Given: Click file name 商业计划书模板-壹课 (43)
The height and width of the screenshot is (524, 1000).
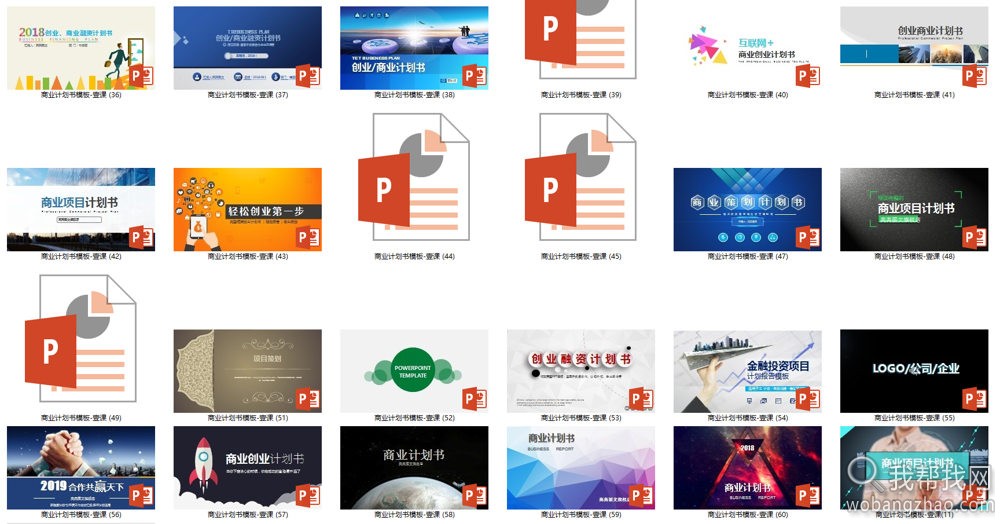Looking at the screenshot, I should point(247,256).
